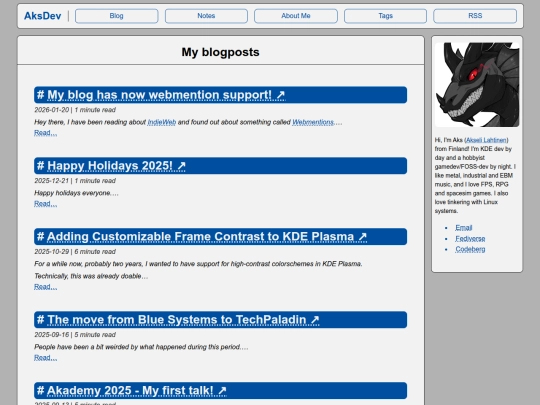Image resolution: width=540 pixels, height=405 pixels.
Task: Open the Email contact link
Action: point(464,228)
